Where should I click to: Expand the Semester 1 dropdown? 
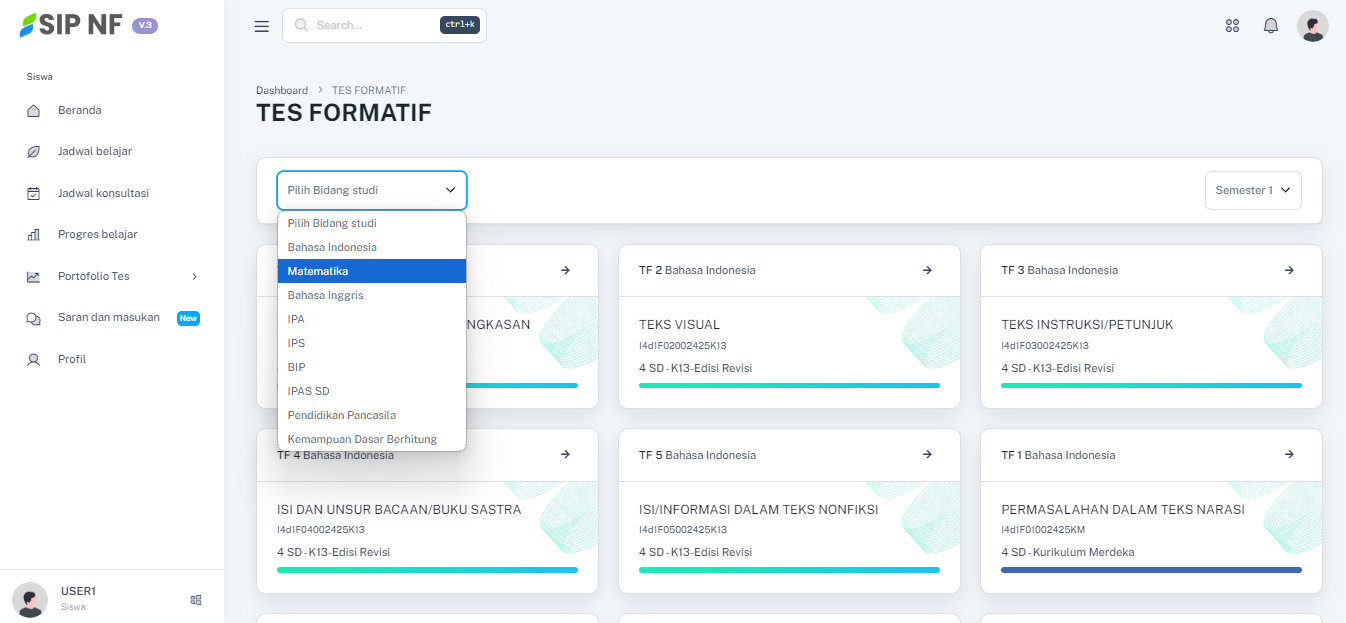click(1253, 190)
